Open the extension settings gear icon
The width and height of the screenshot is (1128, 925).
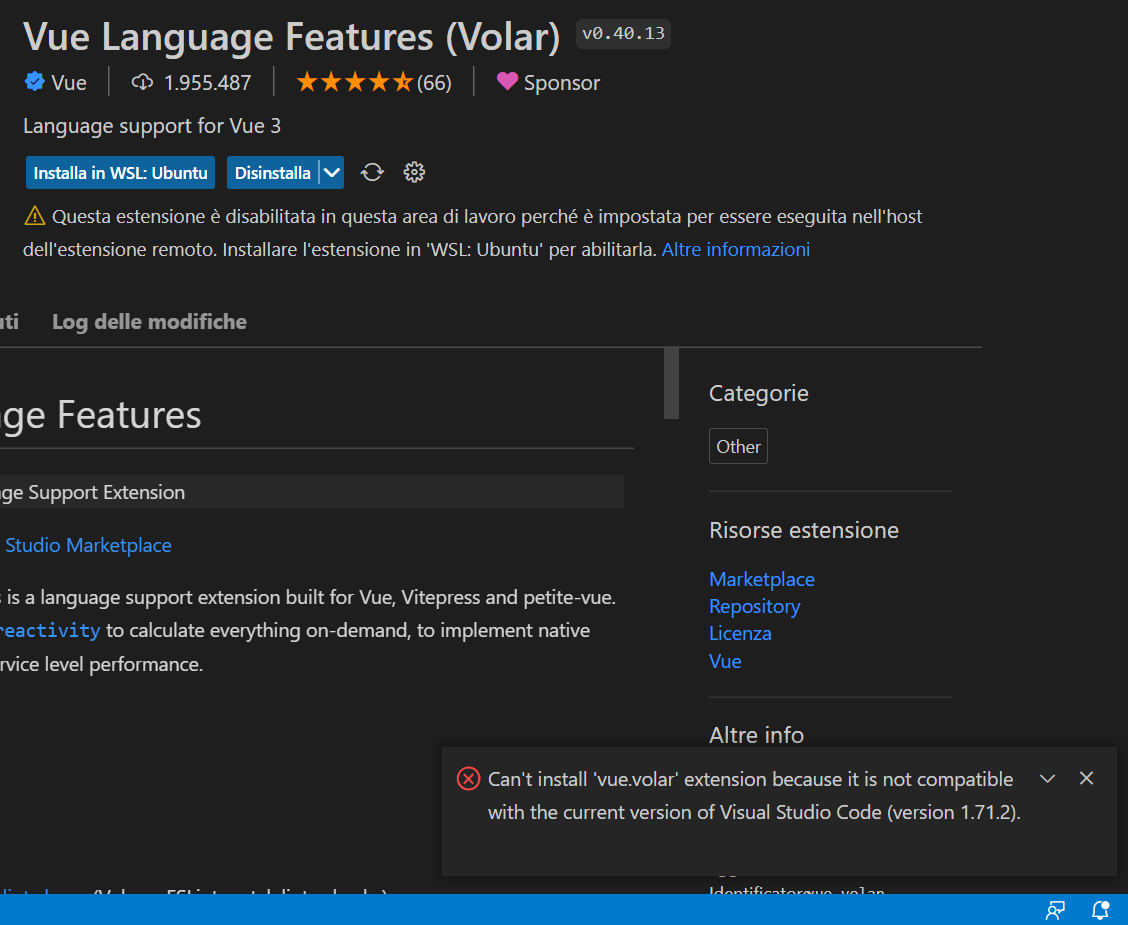click(414, 172)
